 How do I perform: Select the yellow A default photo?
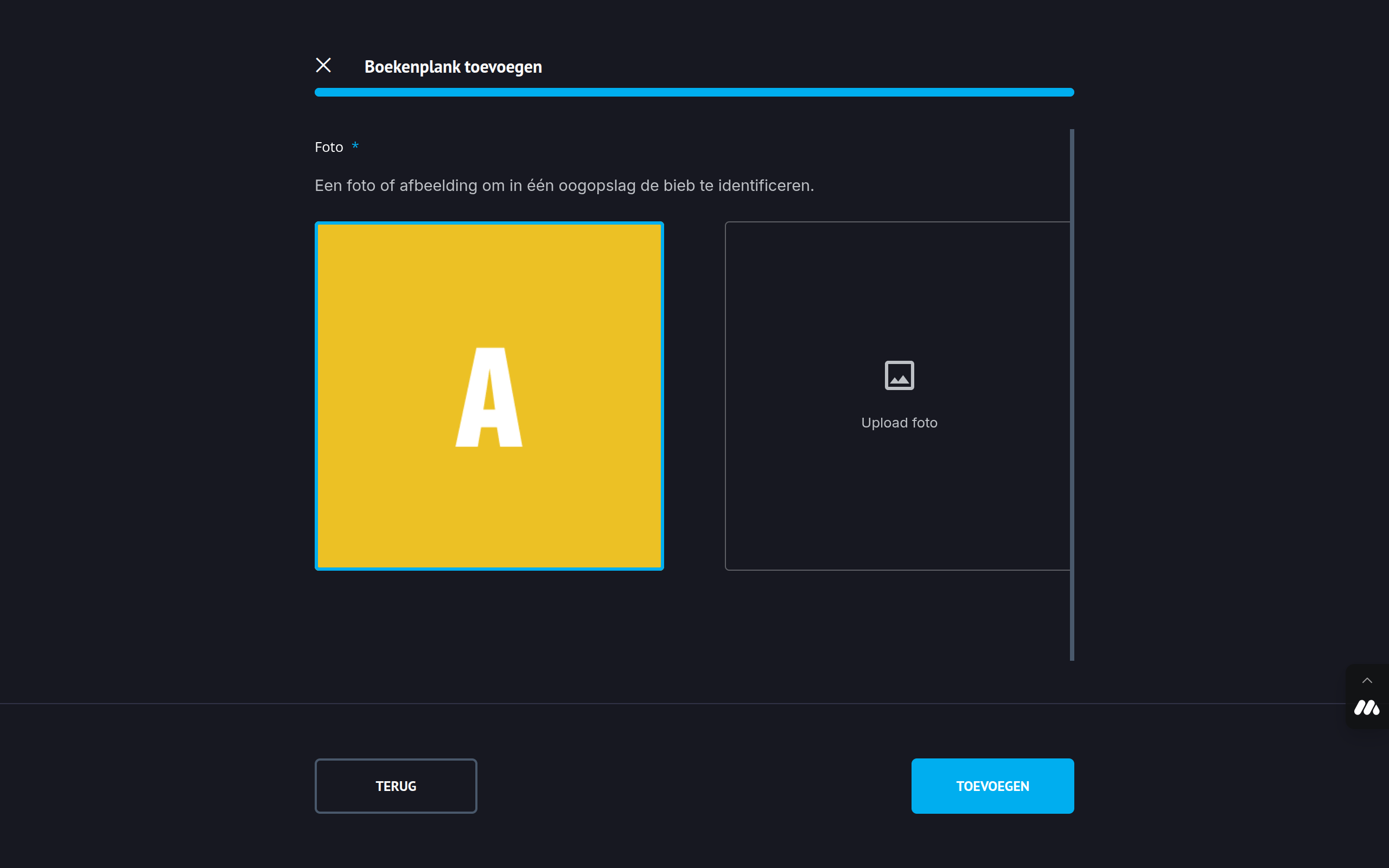click(x=489, y=396)
